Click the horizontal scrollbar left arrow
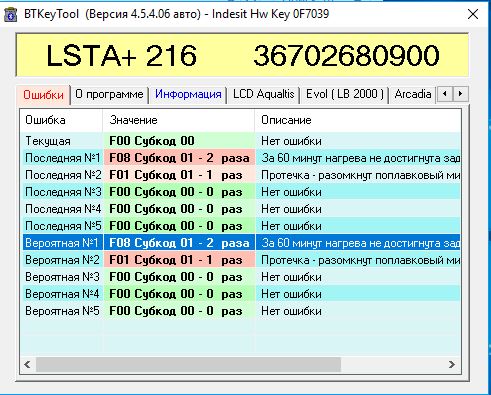 (x=27, y=364)
